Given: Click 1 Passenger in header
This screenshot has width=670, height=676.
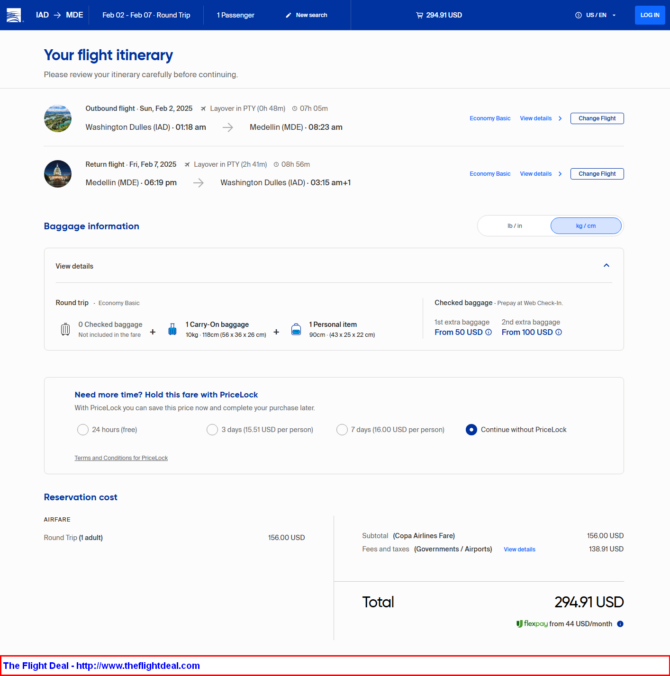Looking at the screenshot, I should point(235,15).
